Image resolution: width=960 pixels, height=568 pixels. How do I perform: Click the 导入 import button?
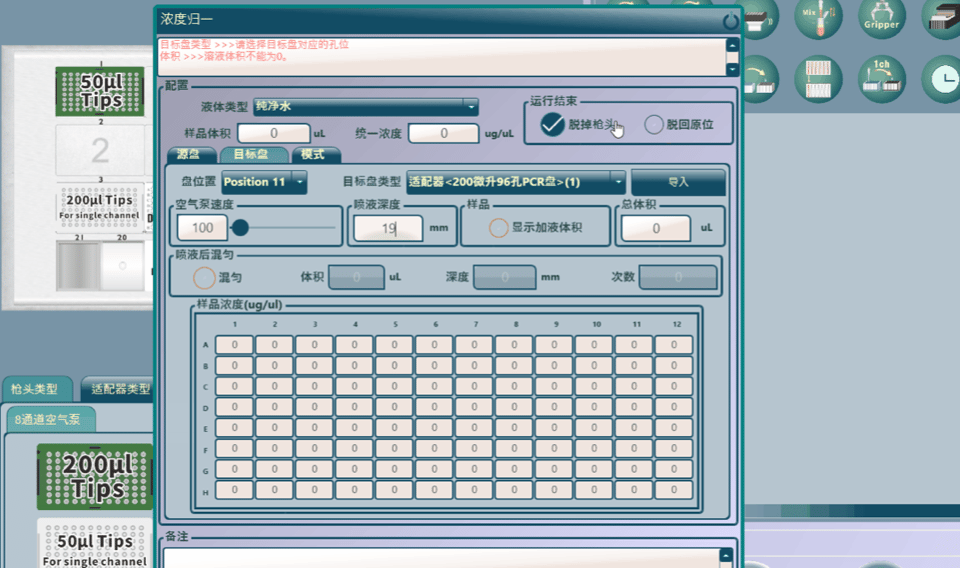coord(678,182)
